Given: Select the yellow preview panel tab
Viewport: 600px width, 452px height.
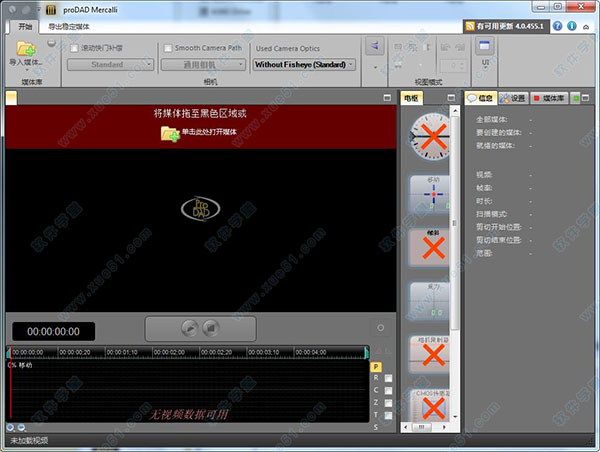Looking at the screenshot, I should pyautogui.click(x=11, y=98).
